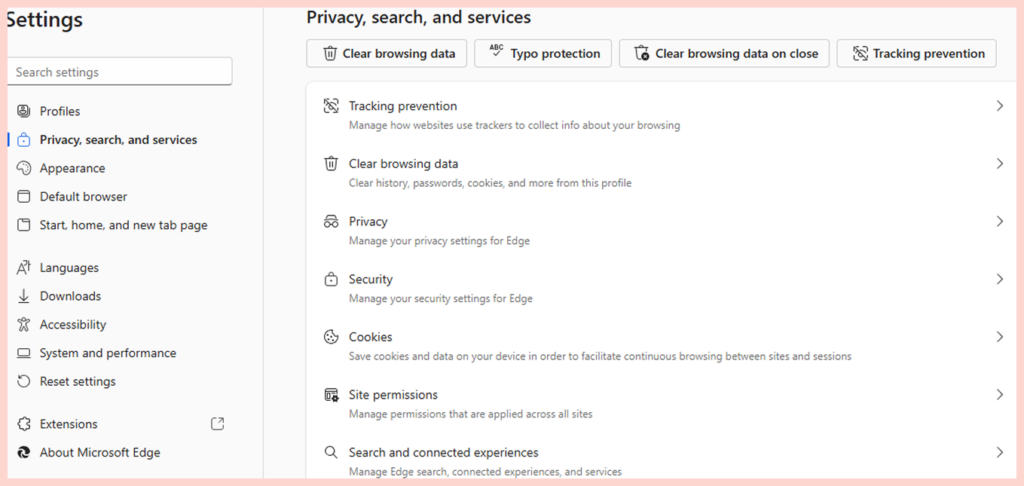Expand the Tracking prevention chevron

pos(999,106)
